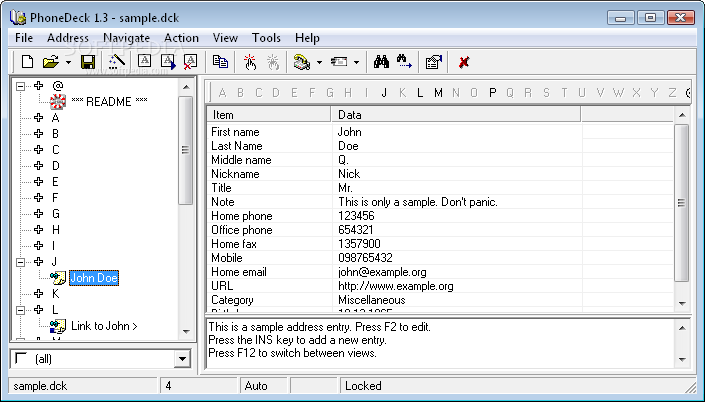Click 'Auto' in the status bar
The image size is (705, 402).
[x=256, y=386]
